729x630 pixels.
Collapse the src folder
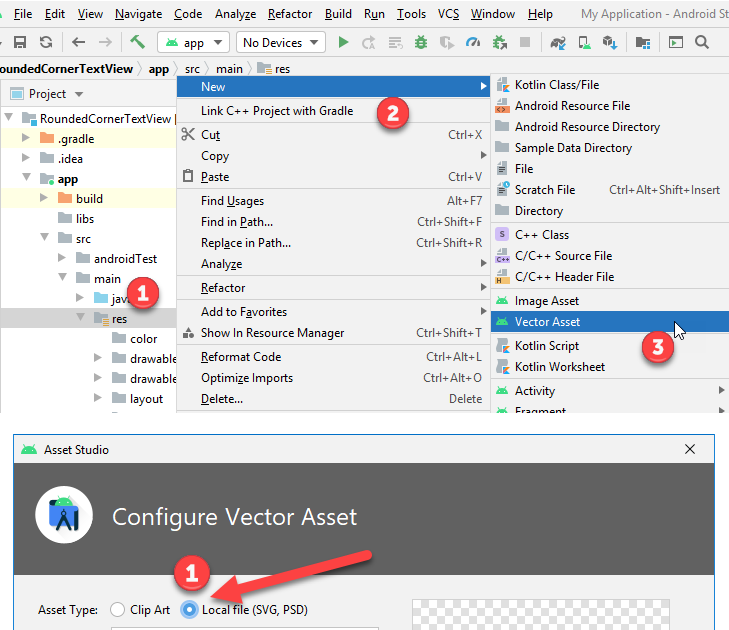click(45, 237)
